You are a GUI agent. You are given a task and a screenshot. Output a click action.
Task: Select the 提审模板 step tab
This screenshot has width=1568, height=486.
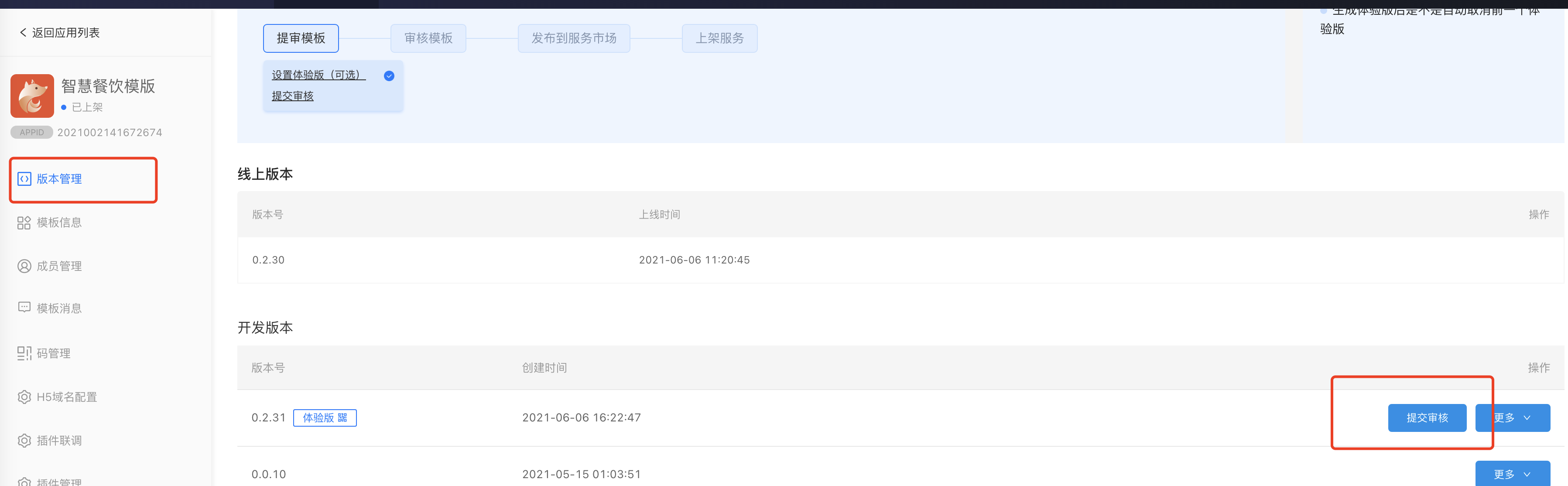[301, 38]
